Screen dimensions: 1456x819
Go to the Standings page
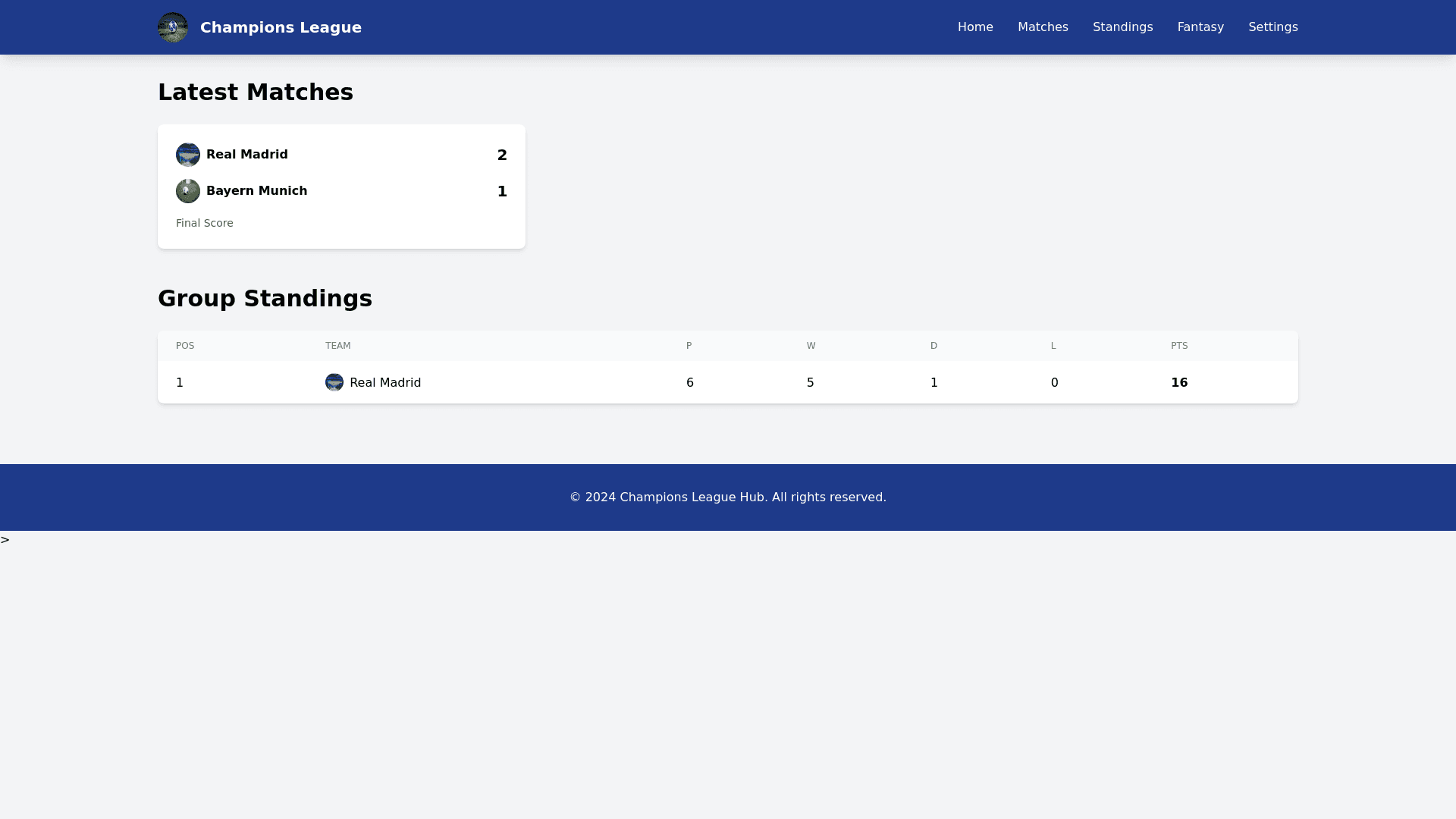click(x=1122, y=27)
